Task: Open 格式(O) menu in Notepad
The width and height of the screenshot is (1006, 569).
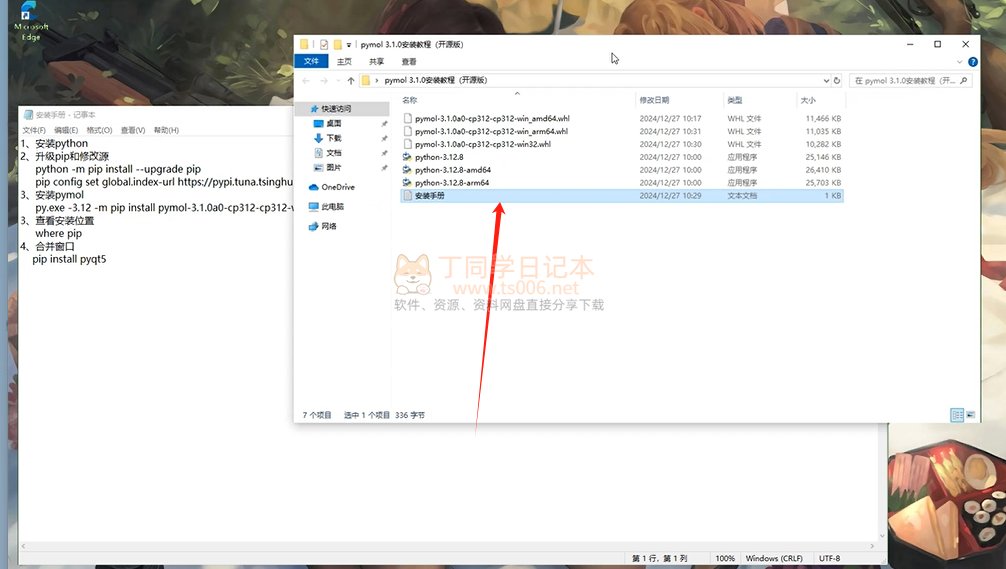Action: coord(99,130)
